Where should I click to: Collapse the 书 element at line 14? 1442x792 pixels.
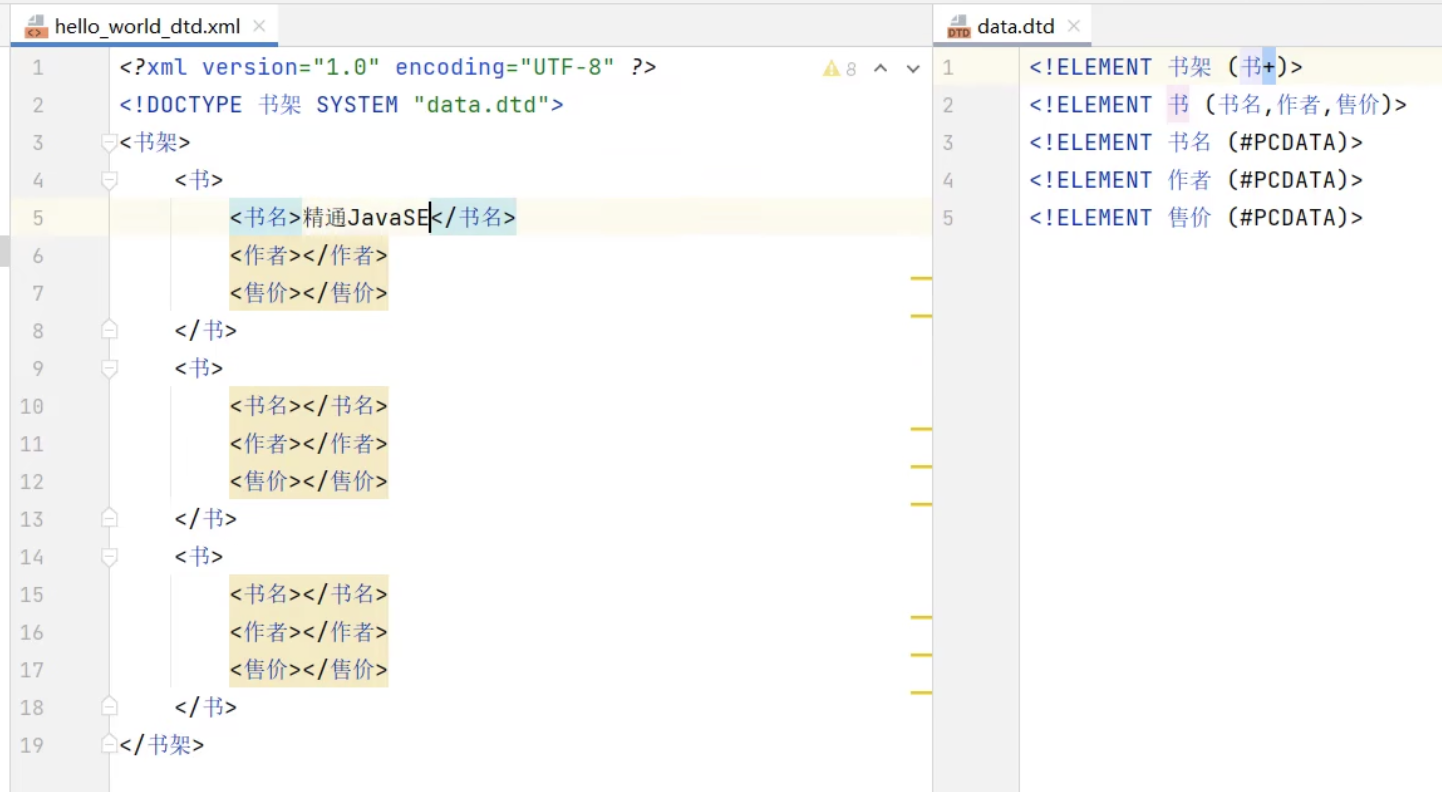110,556
